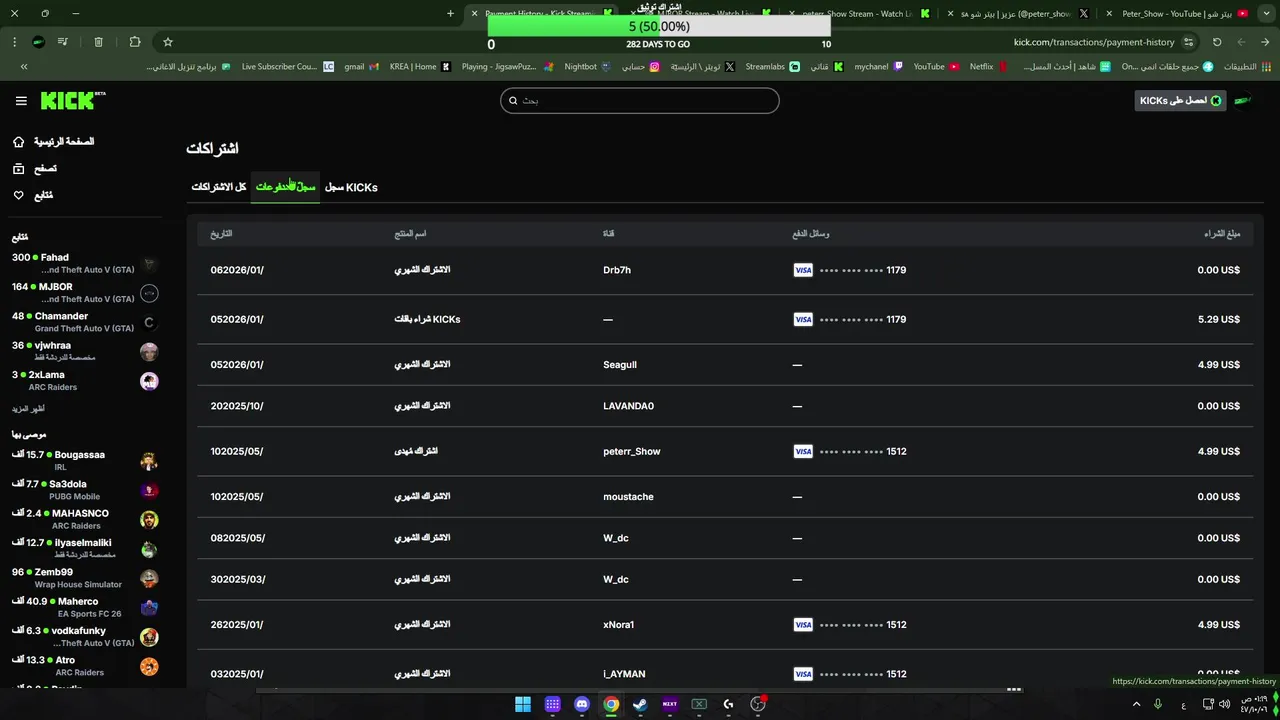Open NZXT app from the taskbar
The image size is (1280, 720).
click(x=670, y=704)
